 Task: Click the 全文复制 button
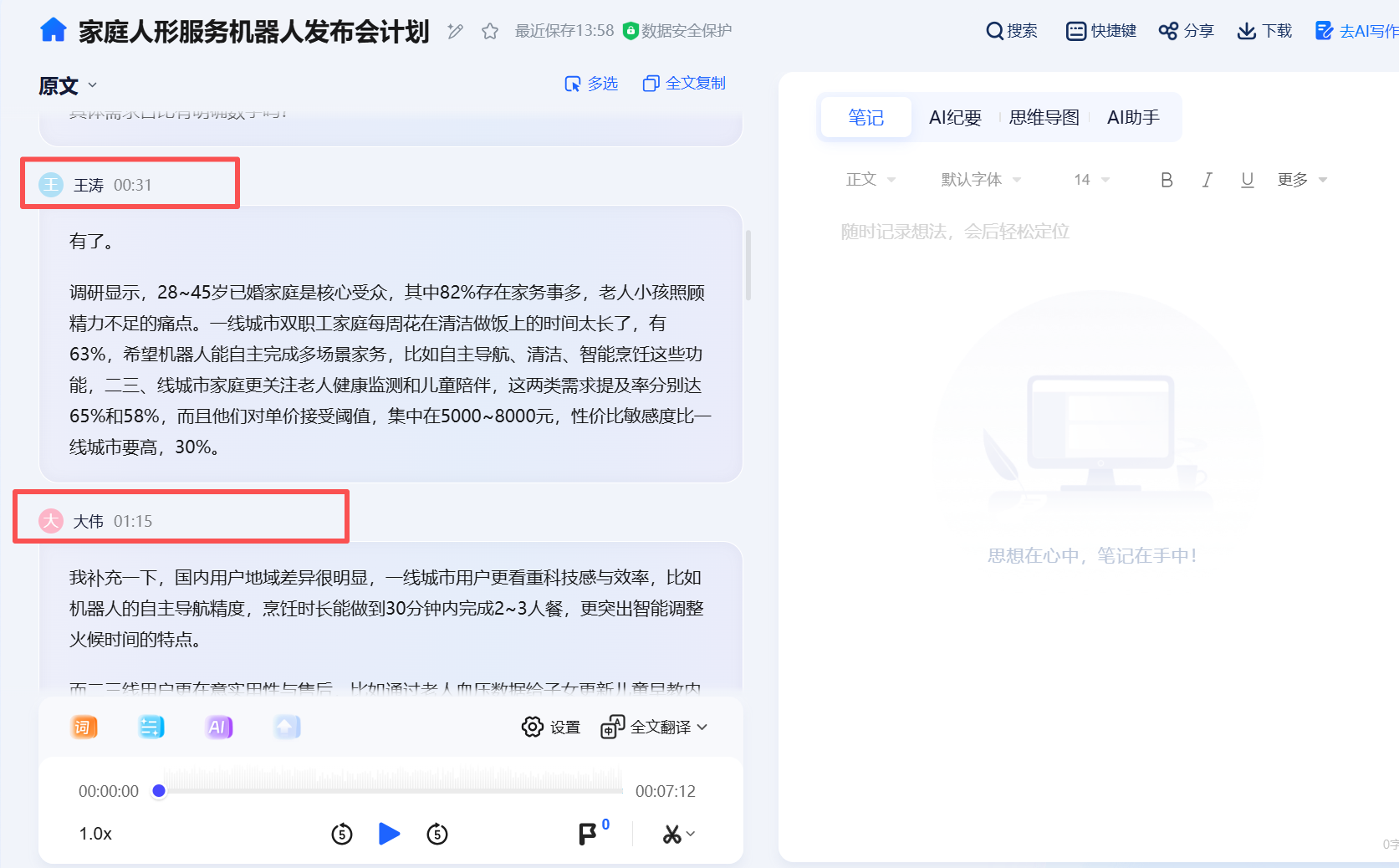(x=684, y=84)
